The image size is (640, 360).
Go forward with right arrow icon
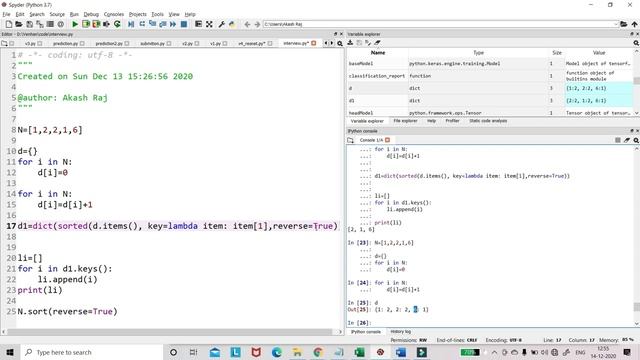[257, 24]
